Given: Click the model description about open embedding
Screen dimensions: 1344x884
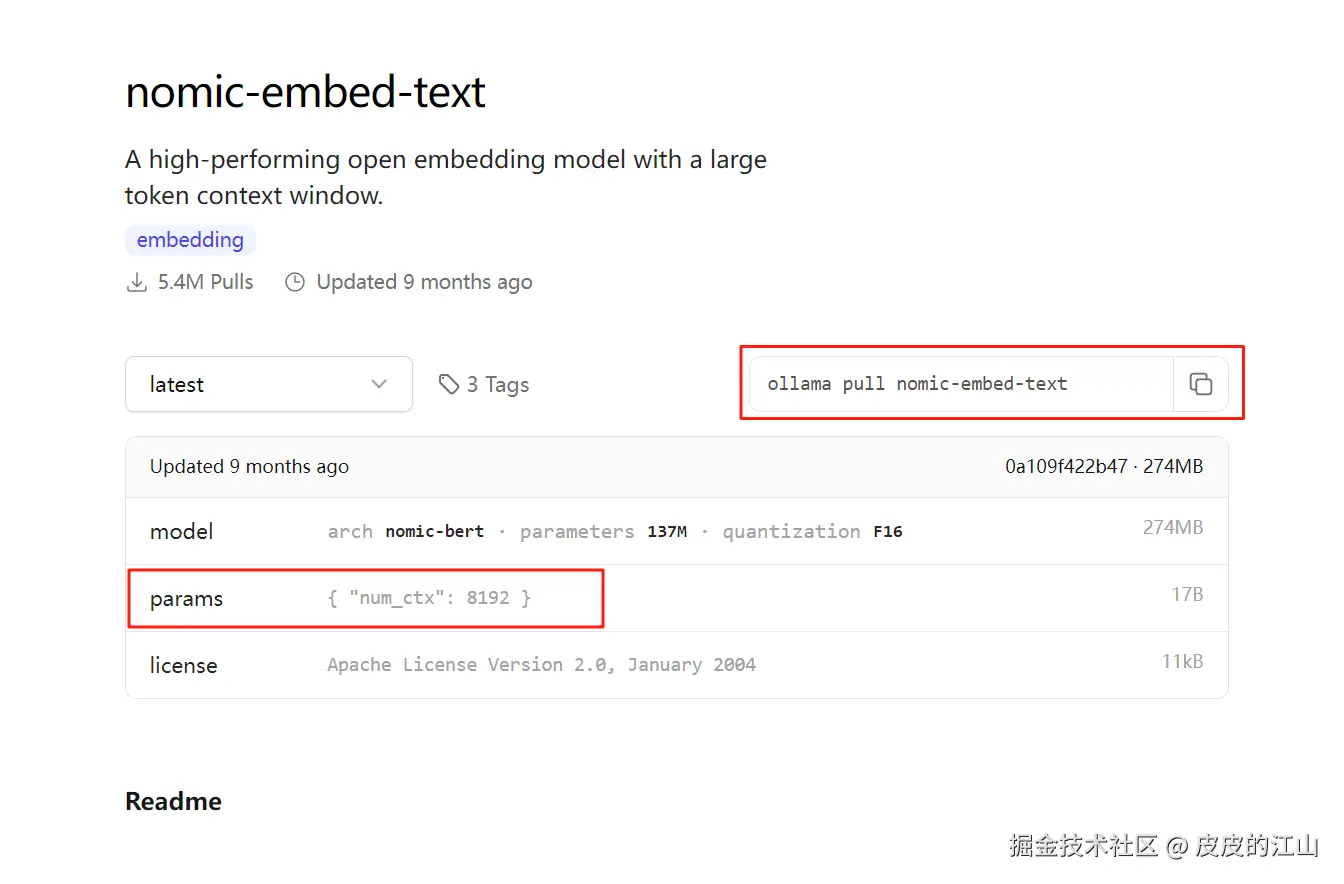Looking at the screenshot, I should coord(446,177).
